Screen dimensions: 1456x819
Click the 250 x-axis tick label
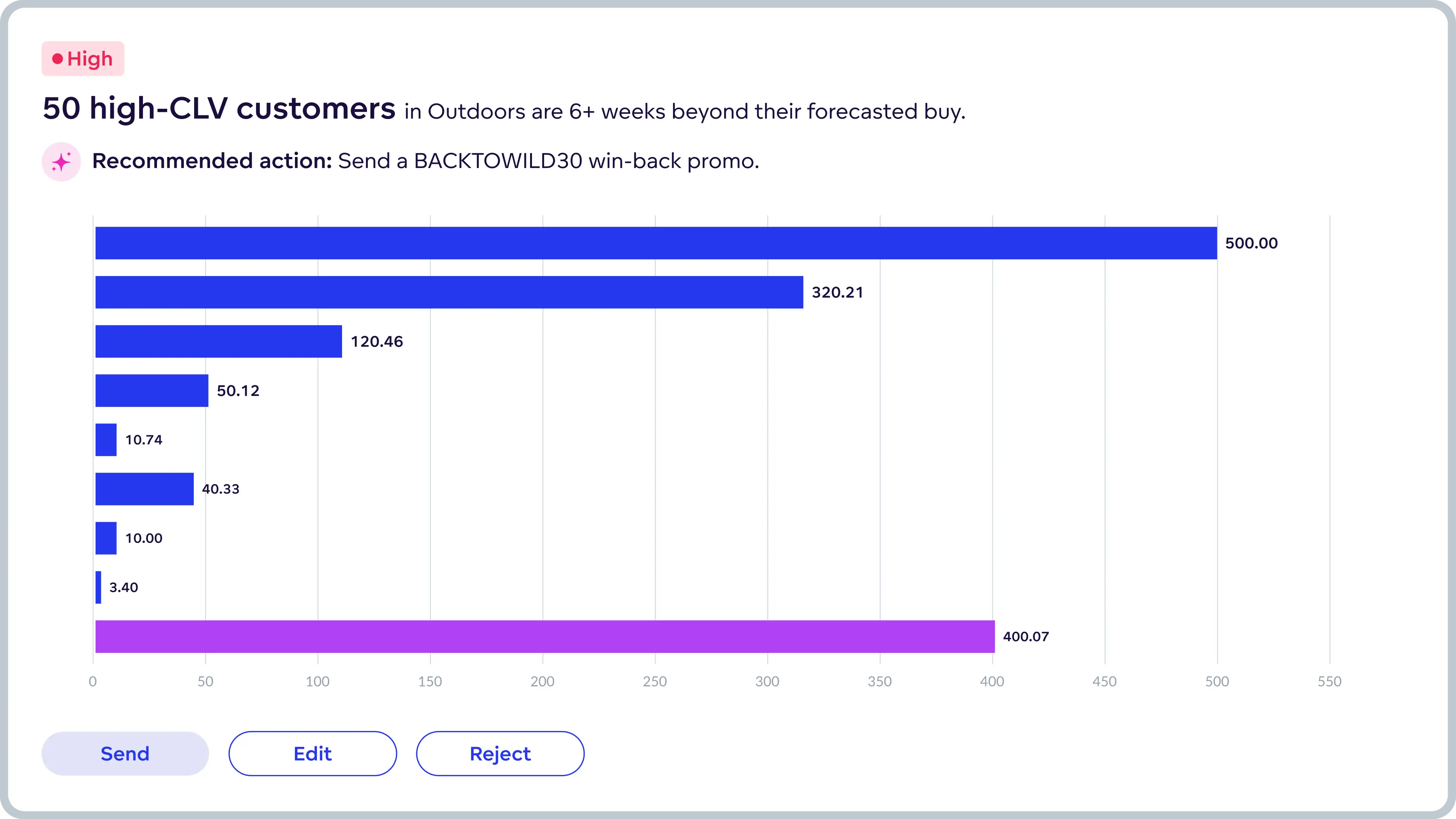tap(654, 681)
